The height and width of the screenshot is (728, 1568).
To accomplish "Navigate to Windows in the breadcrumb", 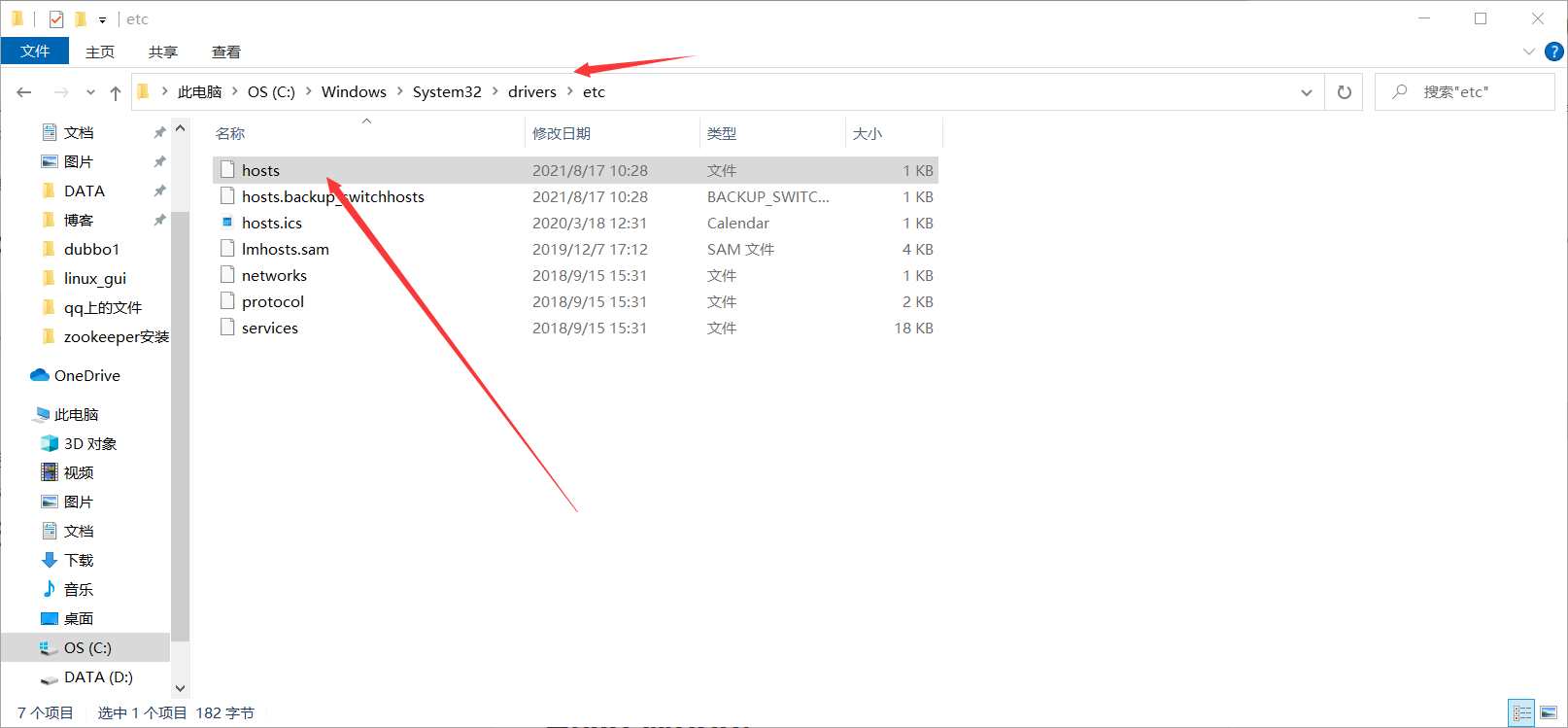I will (x=354, y=92).
